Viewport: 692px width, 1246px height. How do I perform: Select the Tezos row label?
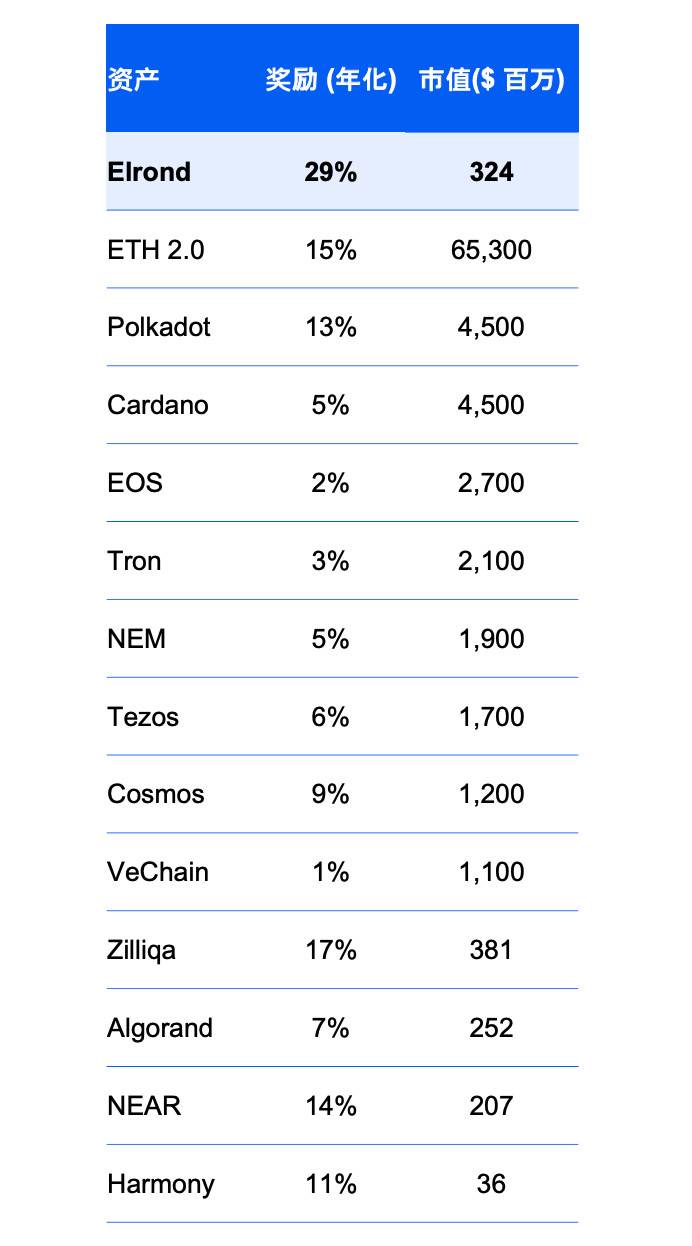pos(143,717)
